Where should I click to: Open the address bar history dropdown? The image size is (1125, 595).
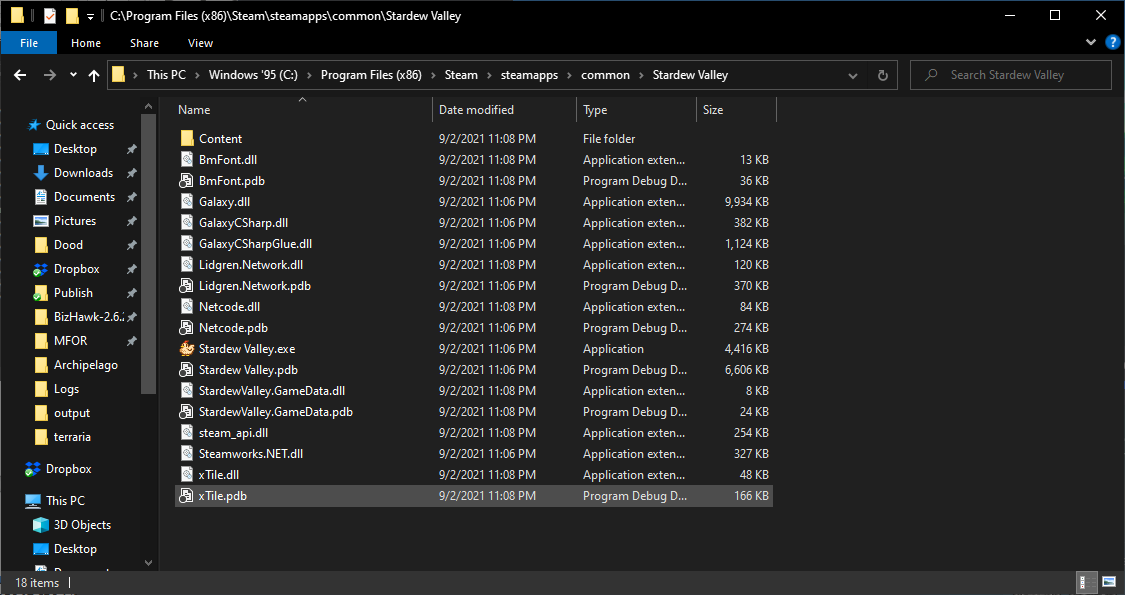tap(853, 75)
